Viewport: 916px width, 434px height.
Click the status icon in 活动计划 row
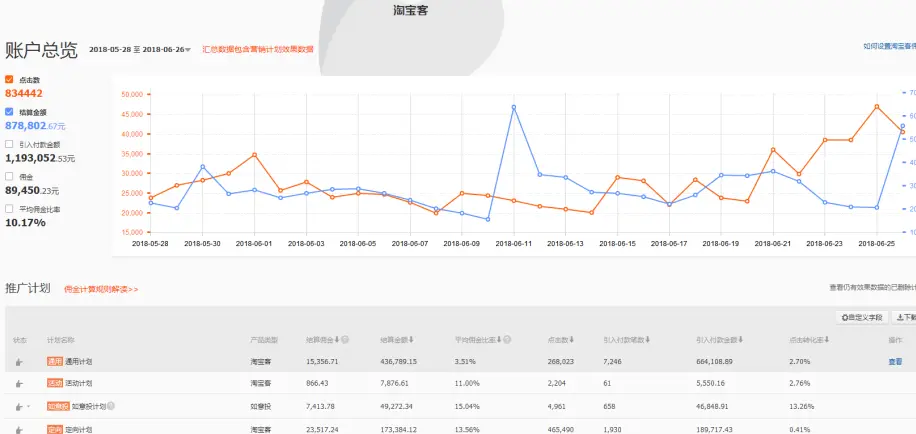19,384
